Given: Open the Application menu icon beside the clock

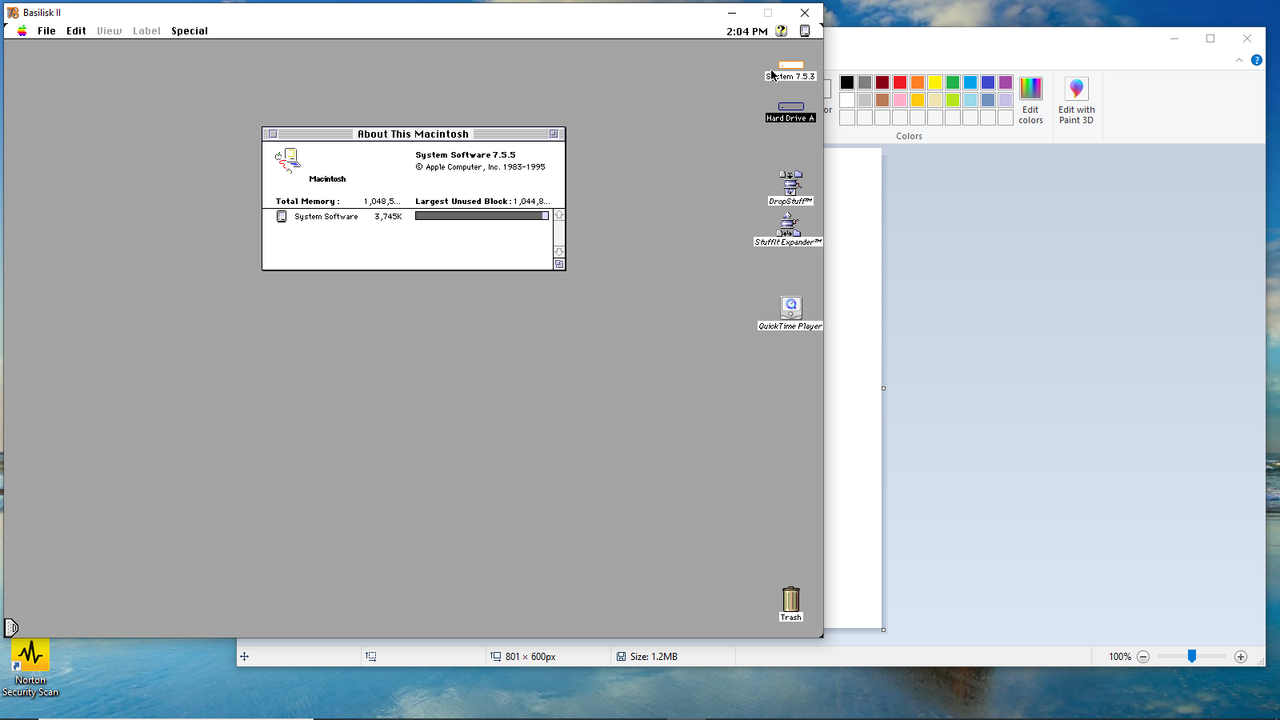Looking at the screenshot, I should tap(804, 31).
